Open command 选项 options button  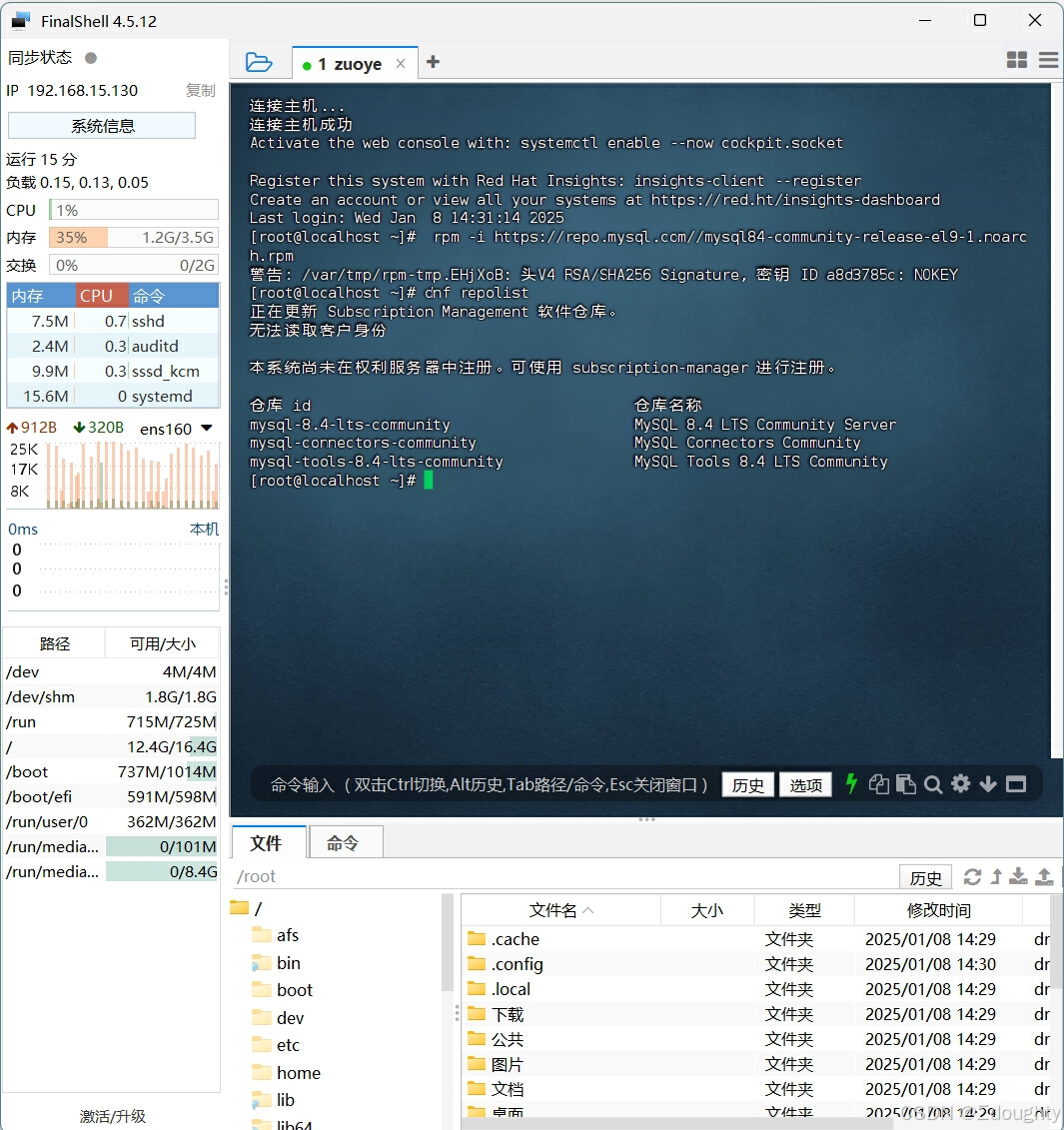click(x=805, y=784)
